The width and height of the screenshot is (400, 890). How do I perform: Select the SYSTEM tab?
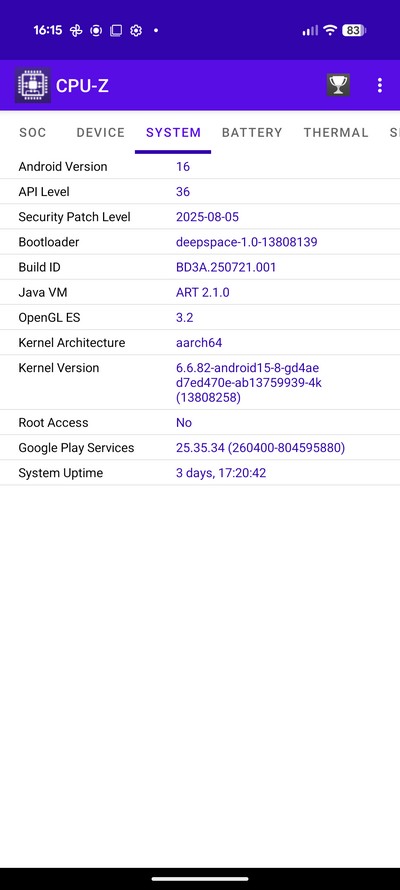point(173,132)
